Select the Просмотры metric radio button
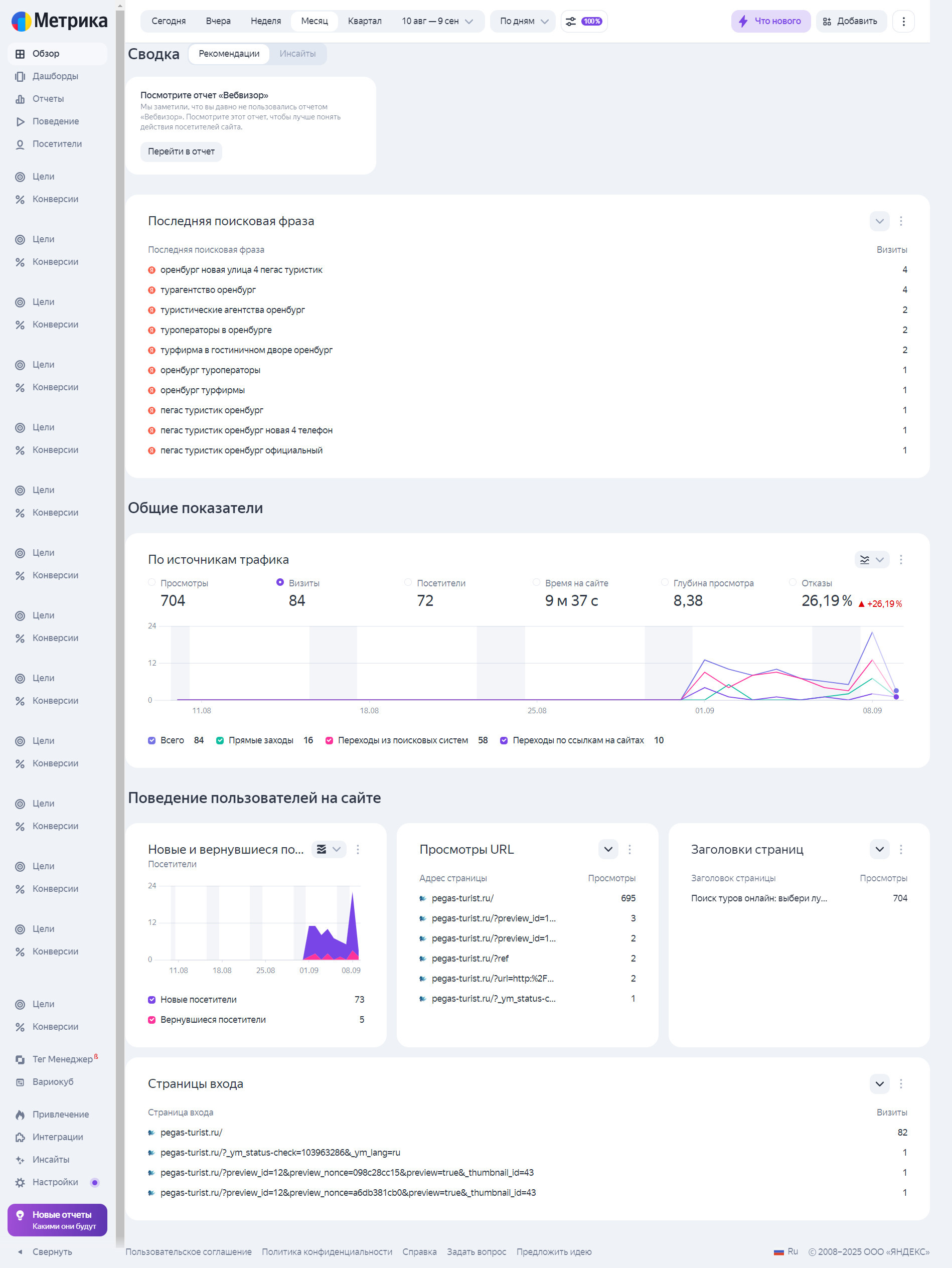Viewport: 952px width, 1268px height. (x=152, y=582)
